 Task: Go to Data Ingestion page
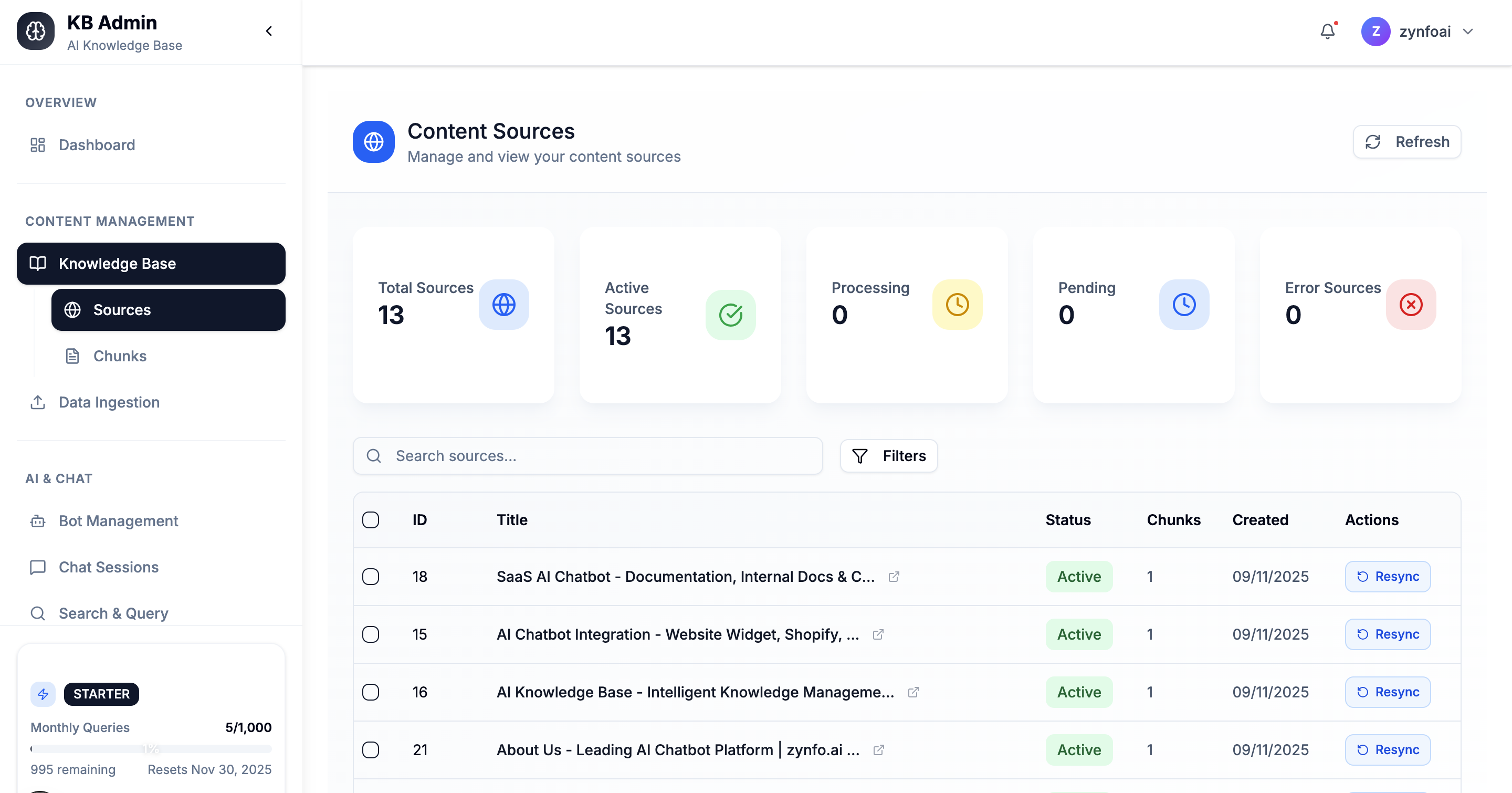point(109,402)
